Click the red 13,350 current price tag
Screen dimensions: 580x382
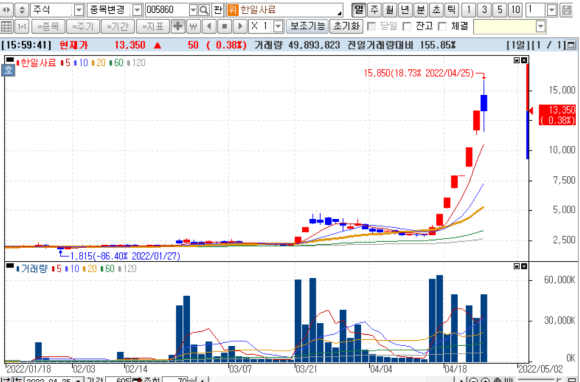pyautogui.click(x=557, y=115)
